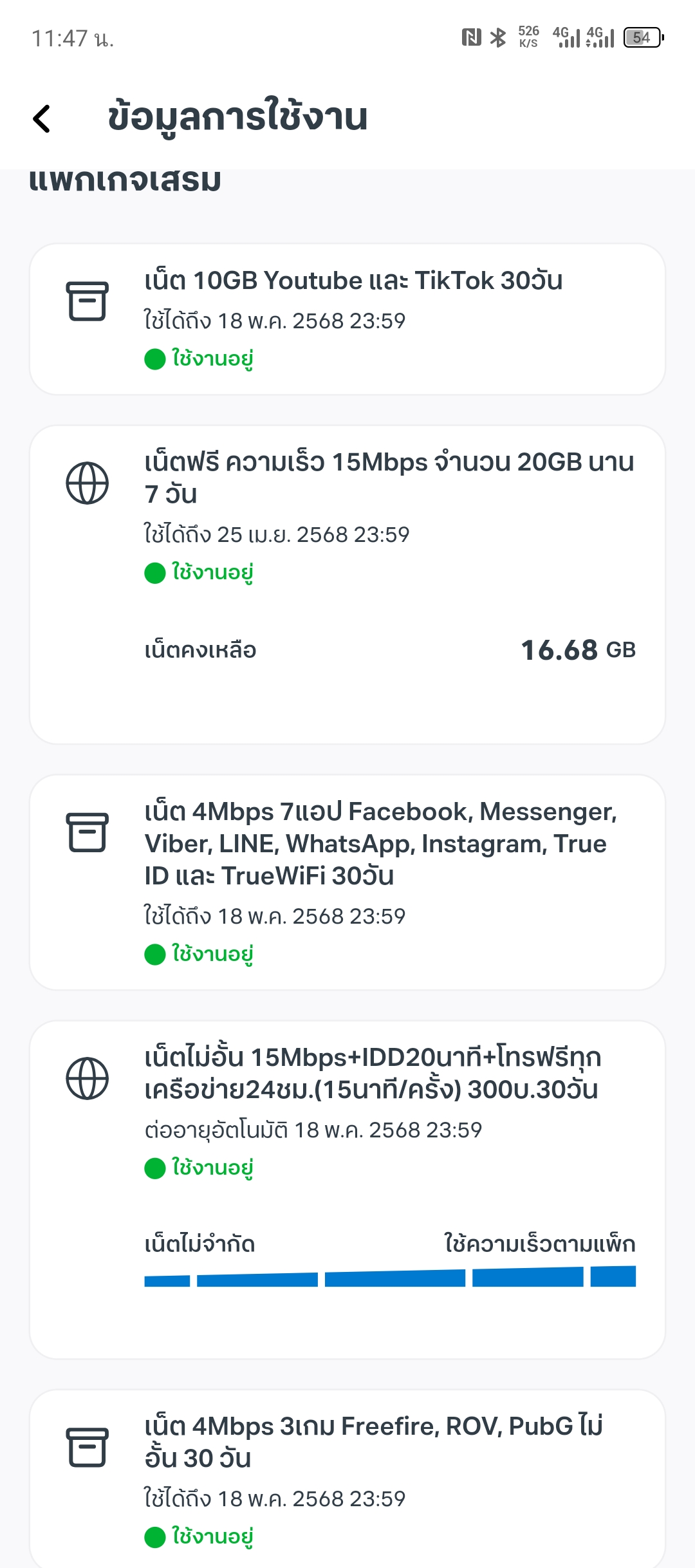Tap the Bluetooth status bar icon
This screenshot has width=695, height=1568.
[498, 37]
